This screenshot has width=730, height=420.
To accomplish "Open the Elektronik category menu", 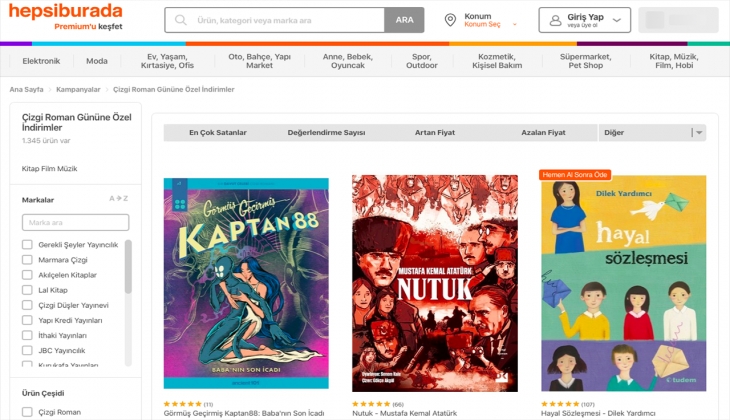I will [x=41, y=61].
